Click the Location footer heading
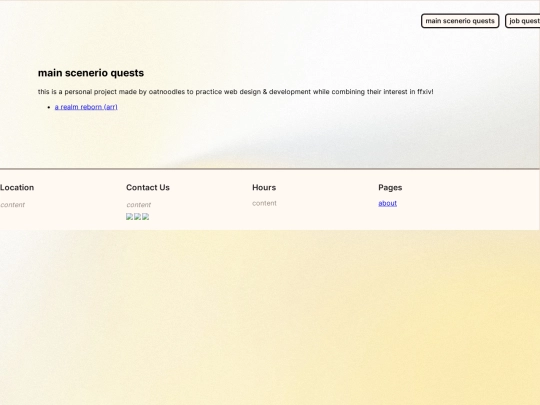The width and height of the screenshot is (540, 405). coord(17,187)
